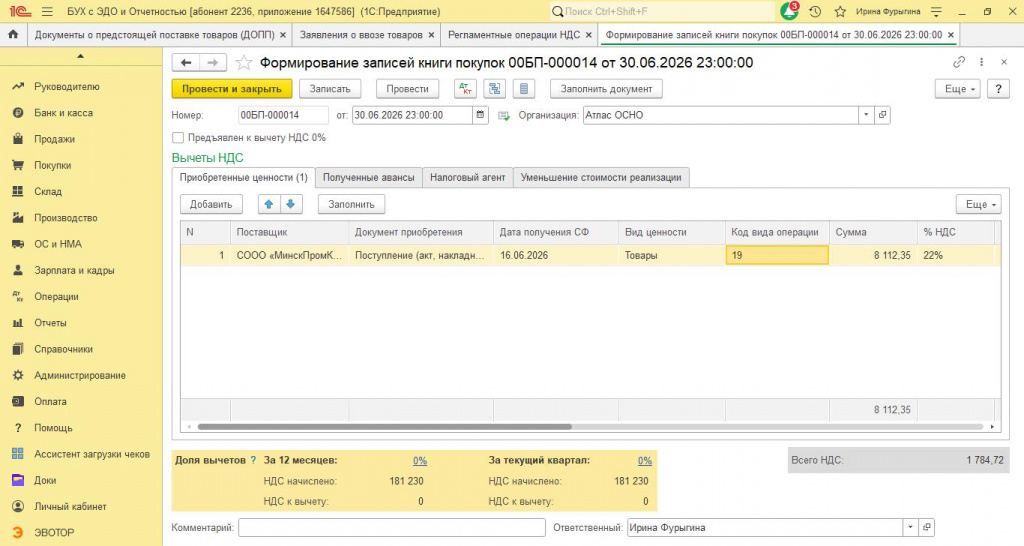The image size is (1024, 546).
Task: Open Документы о предстоящей поставке tab
Action: (x=155, y=35)
